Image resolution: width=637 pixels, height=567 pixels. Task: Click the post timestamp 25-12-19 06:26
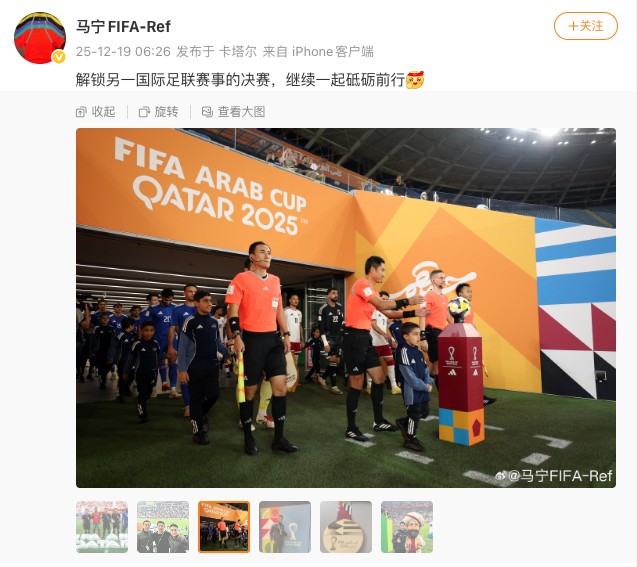pyautogui.click(x=123, y=52)
